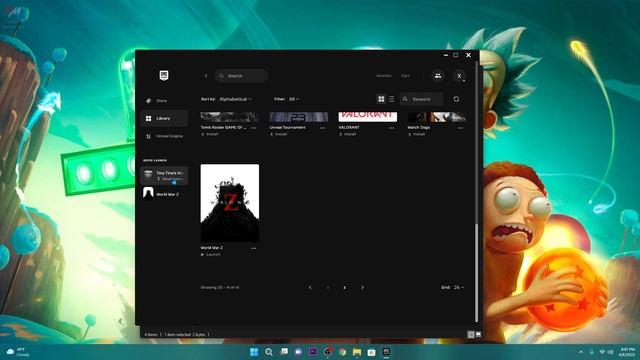Open VALORANT options menu

point(391,128)
